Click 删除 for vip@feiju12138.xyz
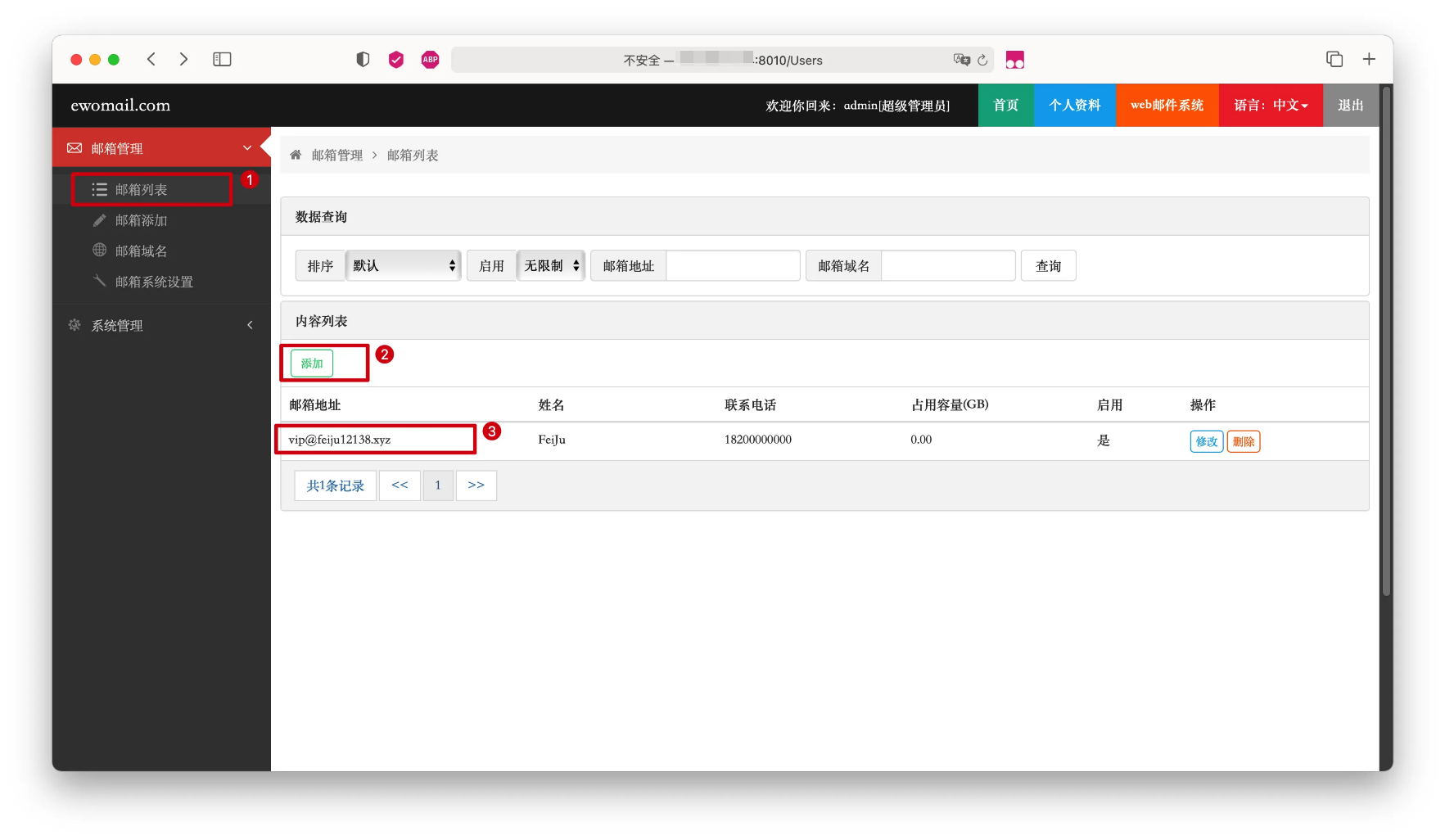1445x840 pixels. click(1243, 441)
